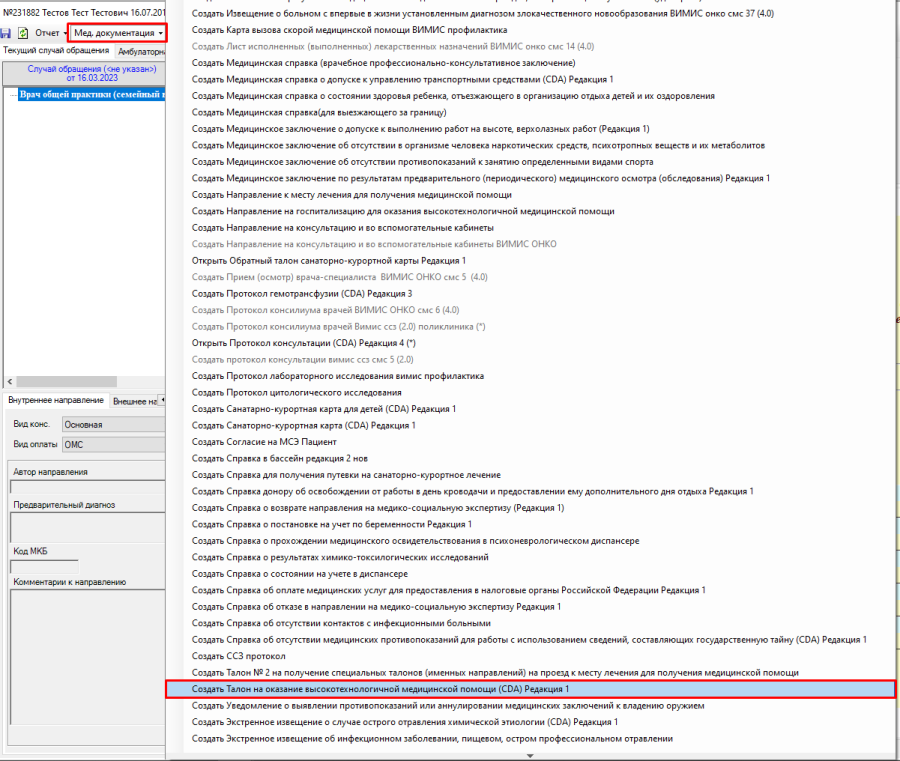Click the Автор направления field

(88, 487)
